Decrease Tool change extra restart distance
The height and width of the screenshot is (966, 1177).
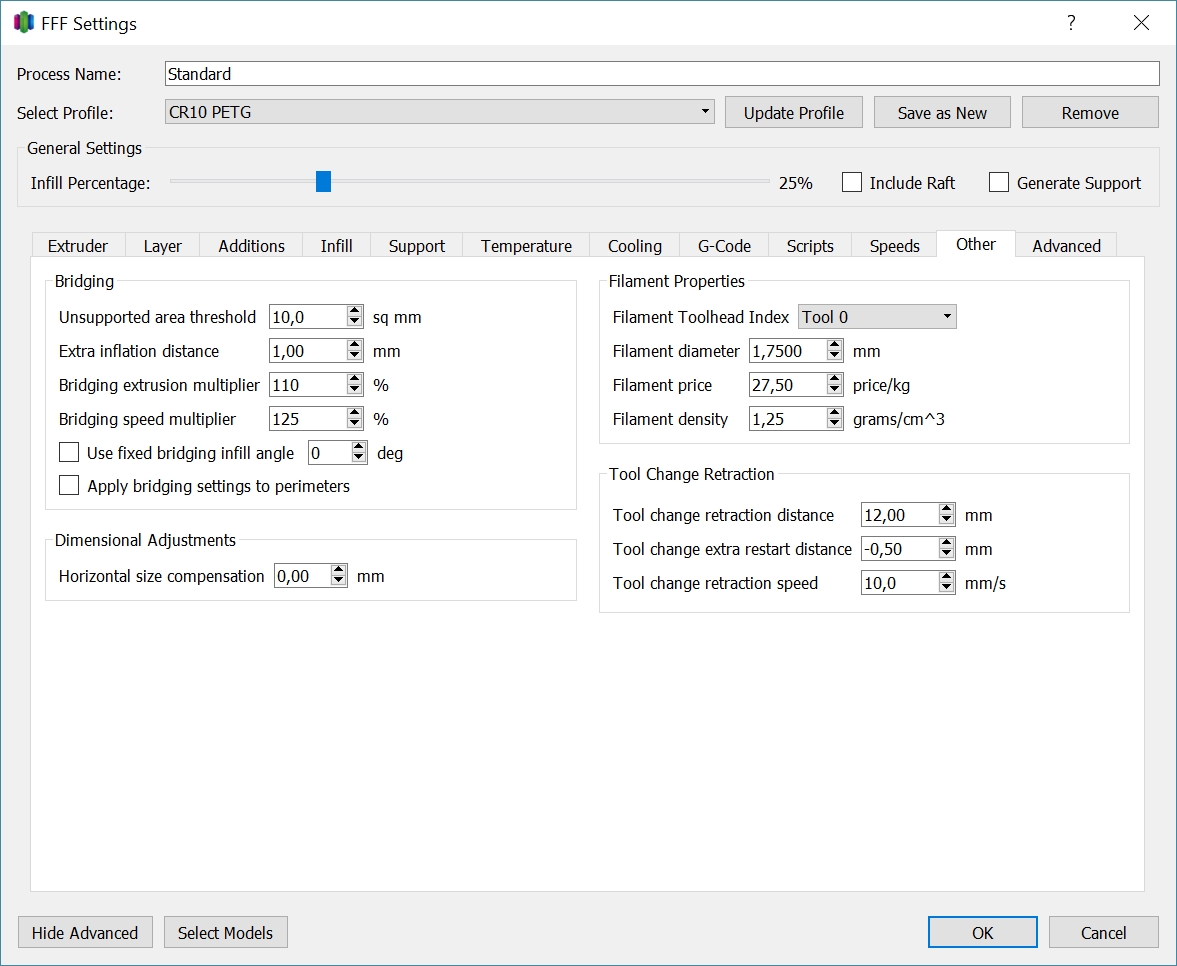coord(947,555)
